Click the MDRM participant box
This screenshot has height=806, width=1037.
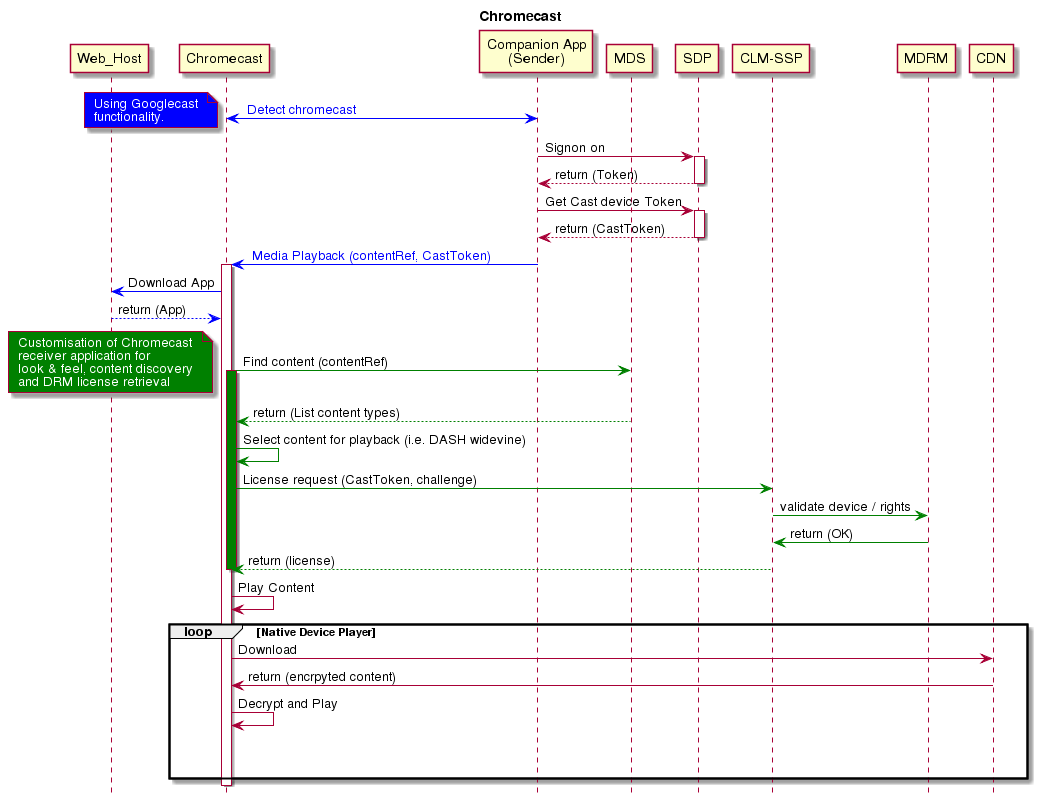point(926,58)
